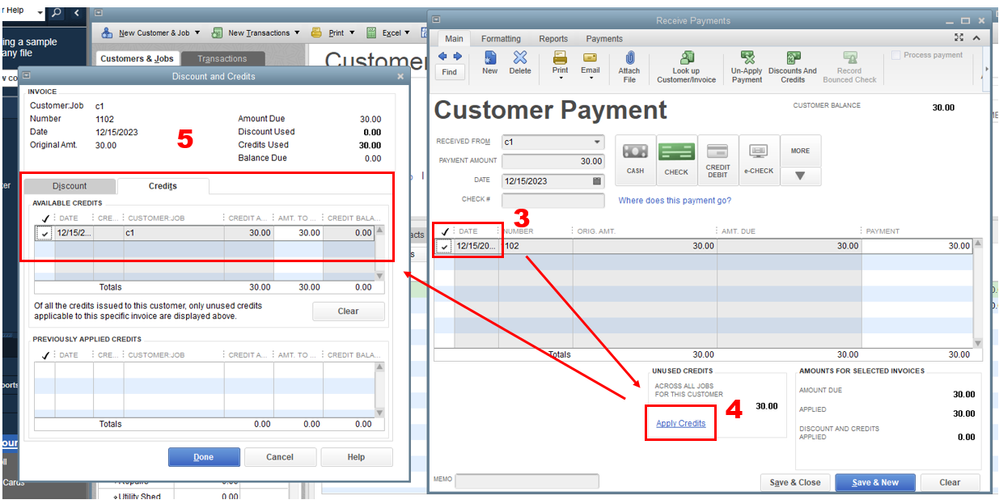Screen dimensions: 999x500
Task: Open the RECEIVED FROM customer dropdown
Action: (597, 142)
